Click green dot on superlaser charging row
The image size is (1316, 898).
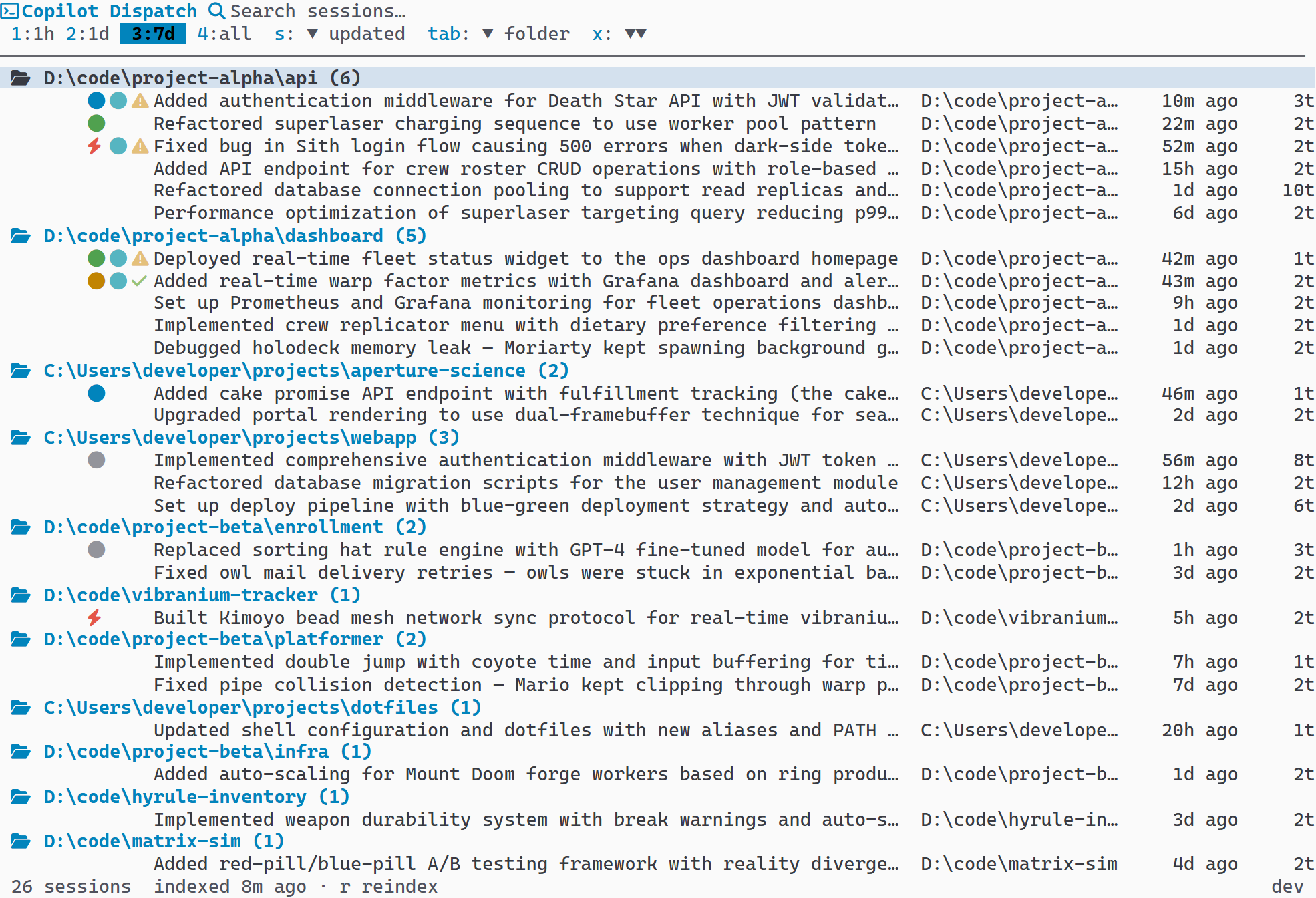(x=96, y=124)
